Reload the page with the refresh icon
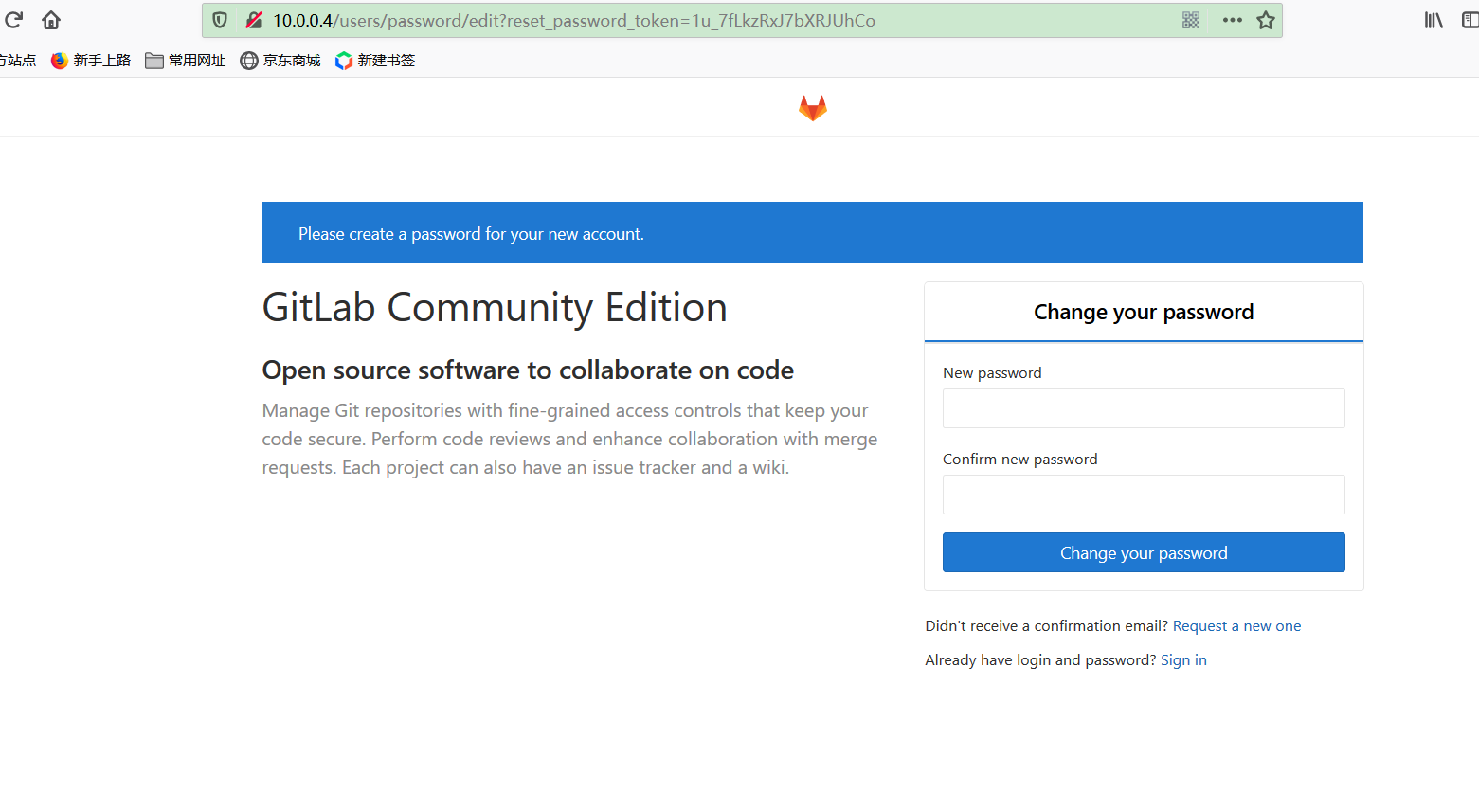Image resolution: width=1479 pixels, height=812 pixels. [13, 20]
